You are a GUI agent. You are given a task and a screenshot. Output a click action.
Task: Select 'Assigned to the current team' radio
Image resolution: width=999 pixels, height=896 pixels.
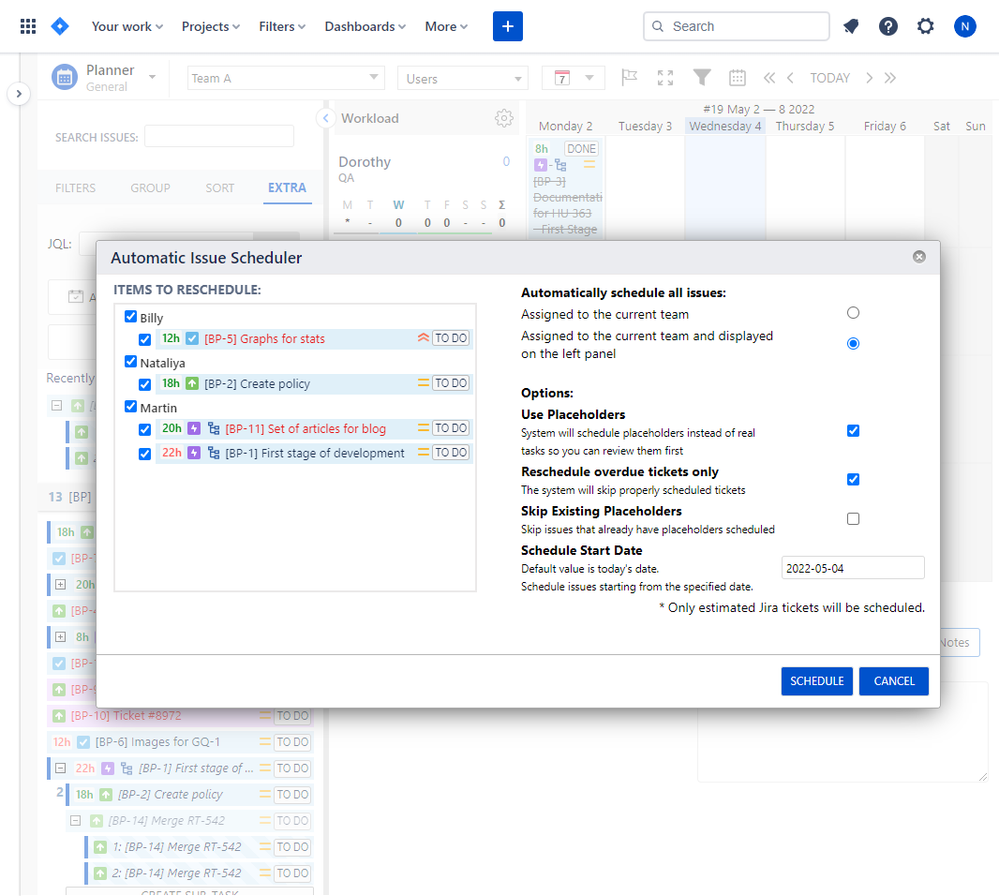point(853,313)
